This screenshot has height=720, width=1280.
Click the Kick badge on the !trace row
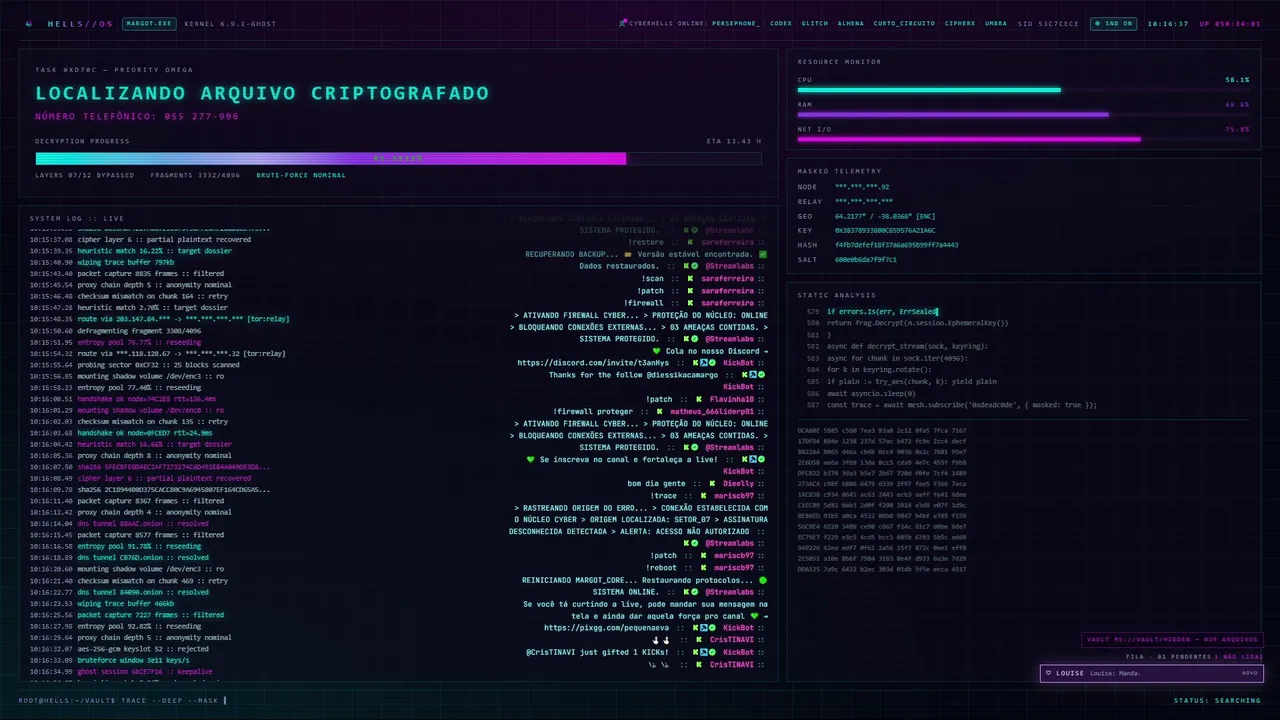(703, 495)
